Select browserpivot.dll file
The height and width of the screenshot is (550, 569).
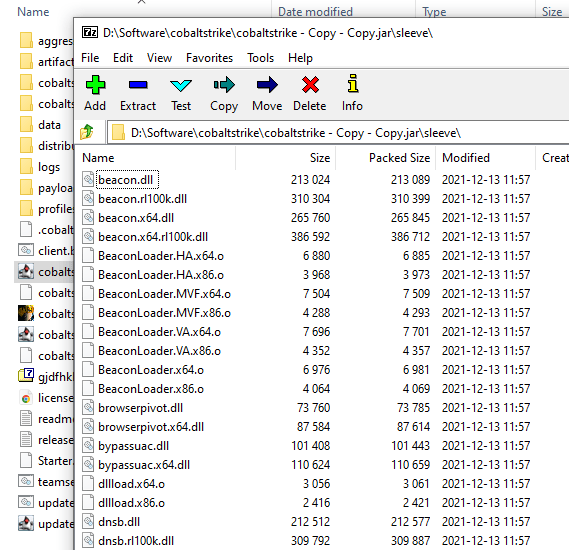tap(140, 408)
